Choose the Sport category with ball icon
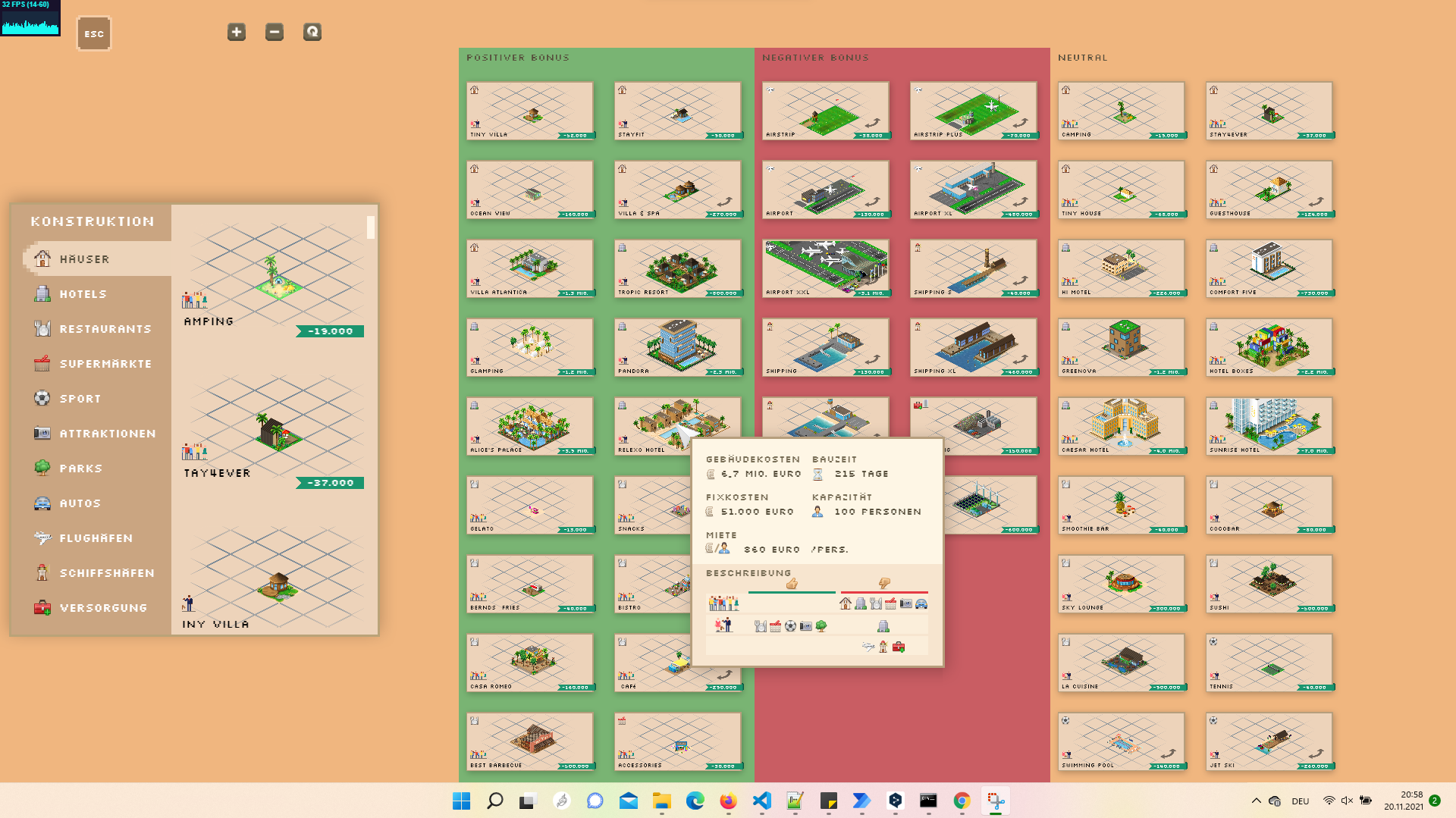 80,399
